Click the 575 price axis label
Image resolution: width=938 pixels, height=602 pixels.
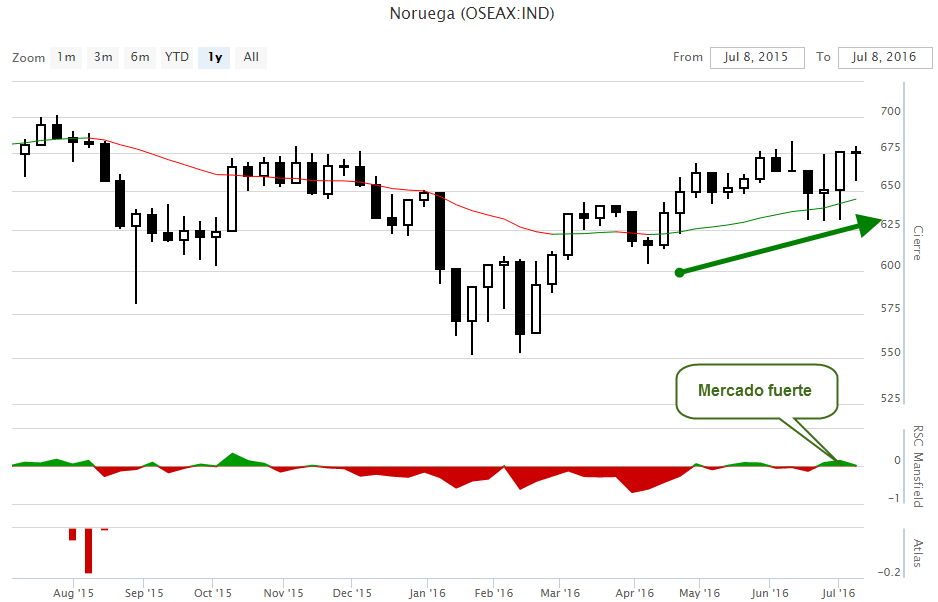pyautogui.click(x=890, y=308)
